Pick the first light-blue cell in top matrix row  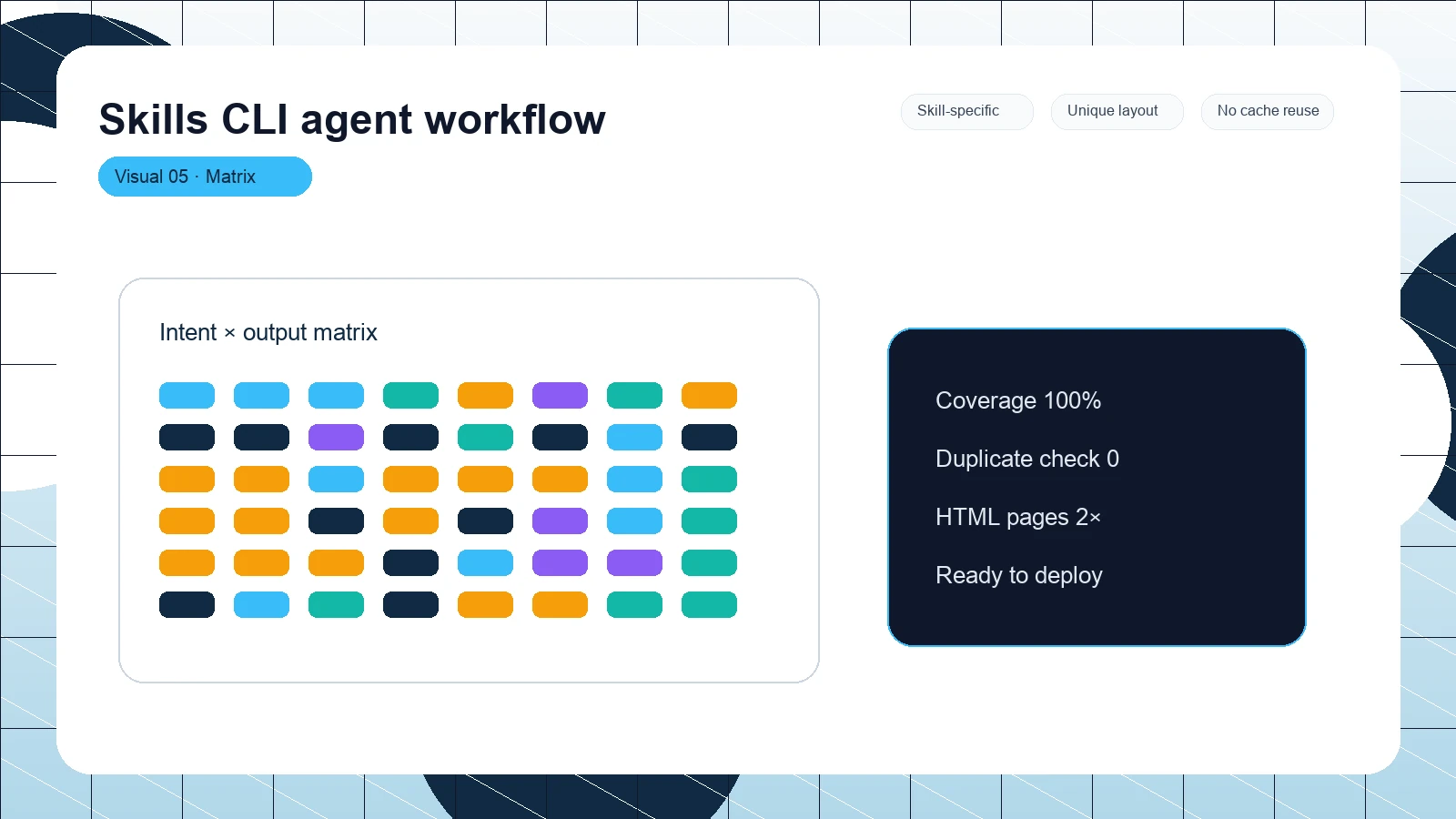point(187,396)
